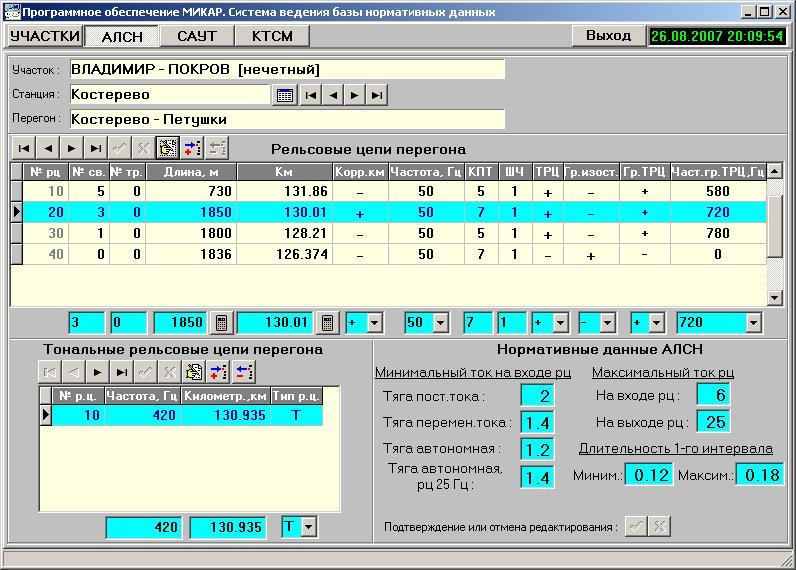Image resolution: width=796 pixels, height=570 pixels.
Task: Open the УЧАСТКИ section button
Action: pyautogui.click(x=45, y=36)
